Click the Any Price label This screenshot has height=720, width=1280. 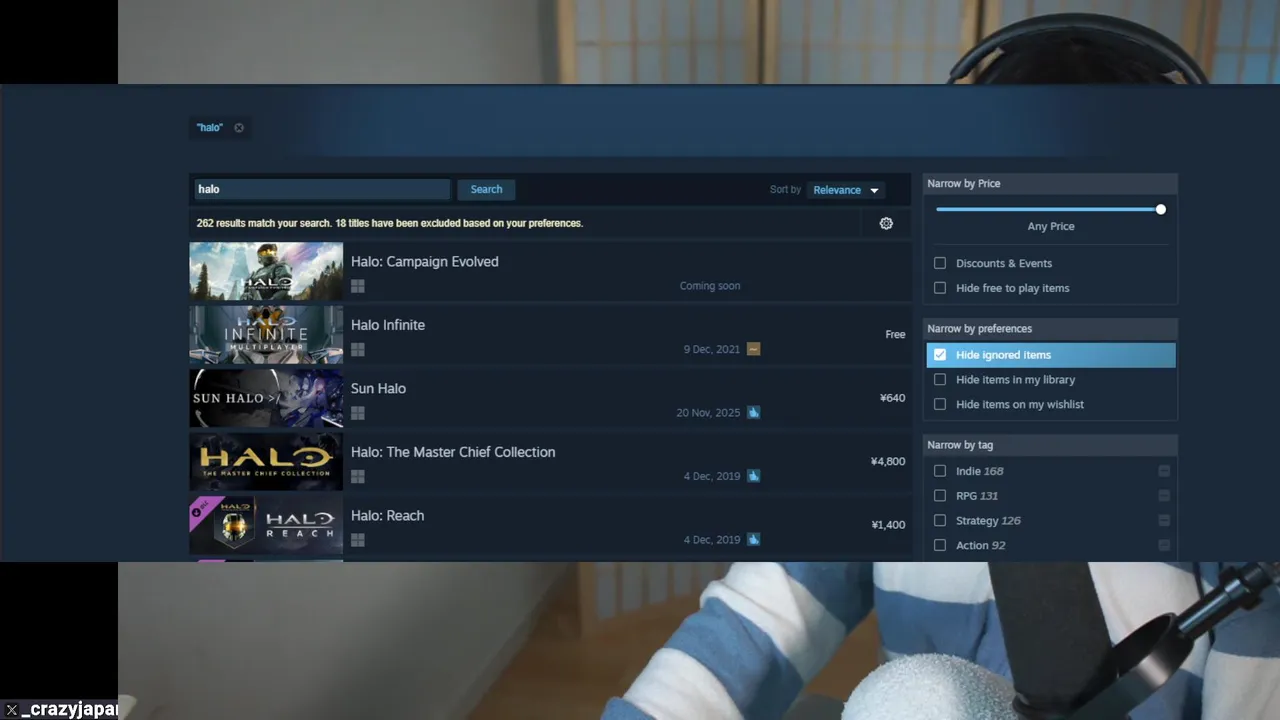[1051, 227]
